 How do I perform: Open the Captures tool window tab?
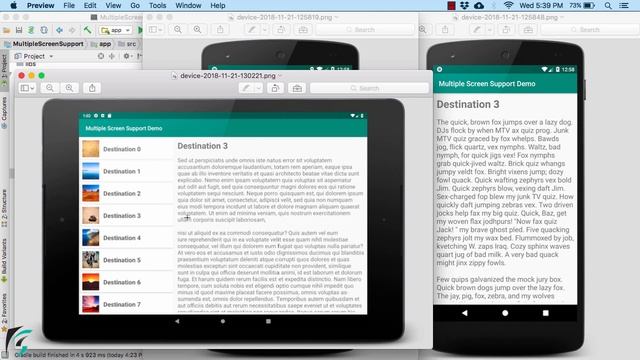4,112
